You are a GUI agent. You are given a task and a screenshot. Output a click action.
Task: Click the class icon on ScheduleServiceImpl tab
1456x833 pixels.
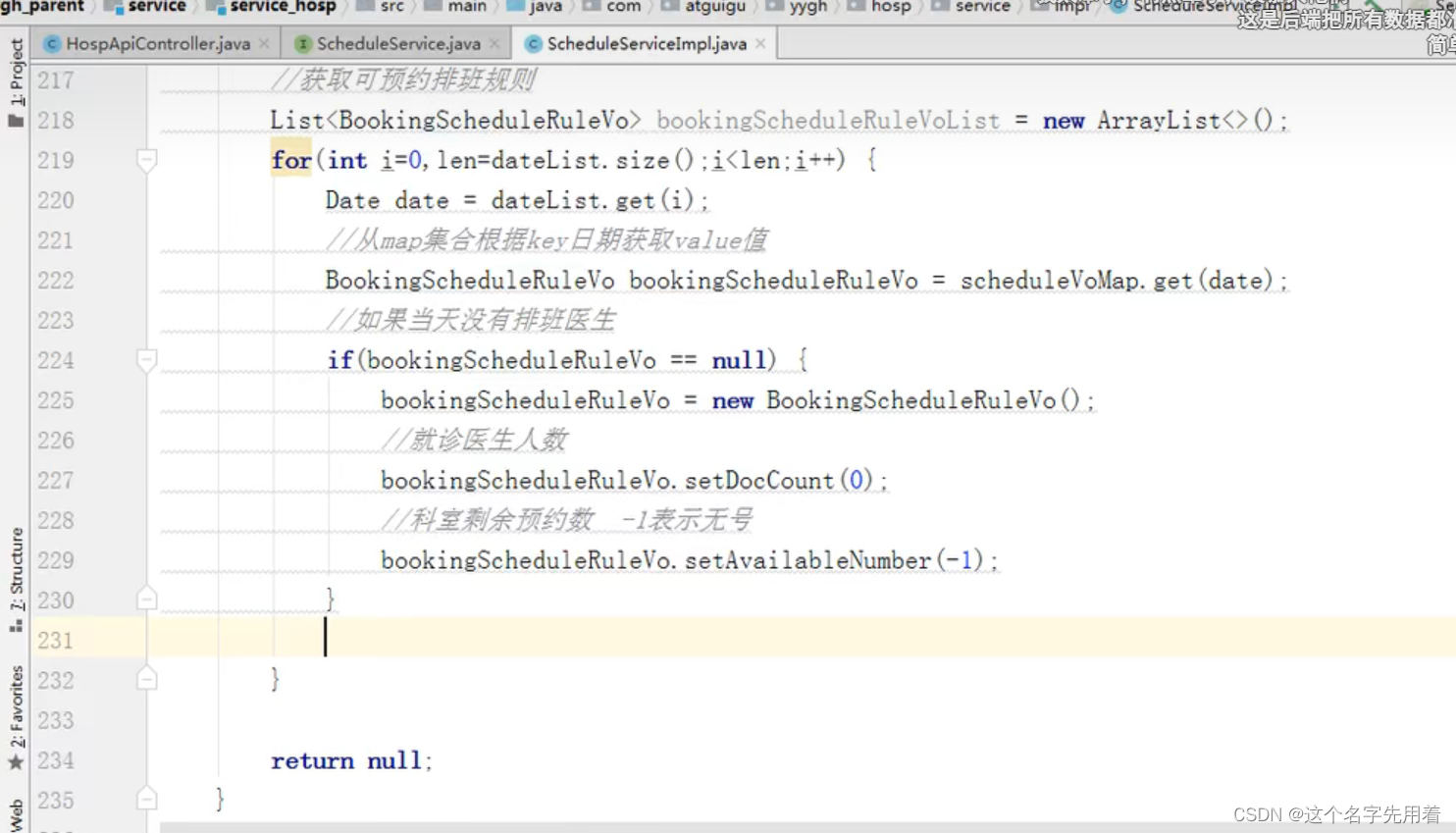[x=533, y=43]
